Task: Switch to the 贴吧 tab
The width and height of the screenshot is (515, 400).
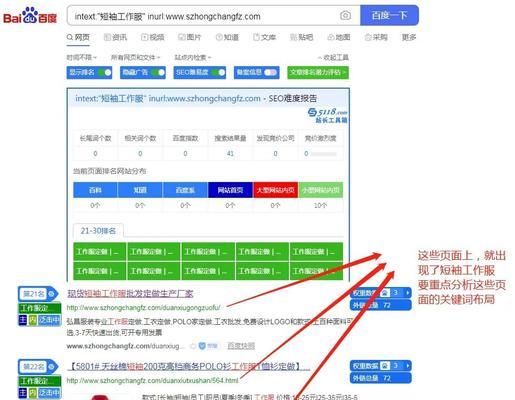Action: click(x=302, y=37)
